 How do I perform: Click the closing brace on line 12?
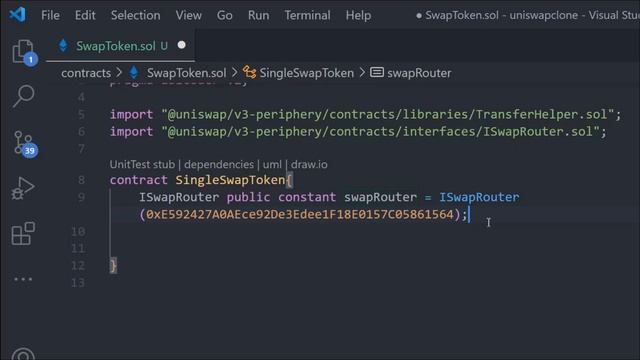(x=113, y=266)
